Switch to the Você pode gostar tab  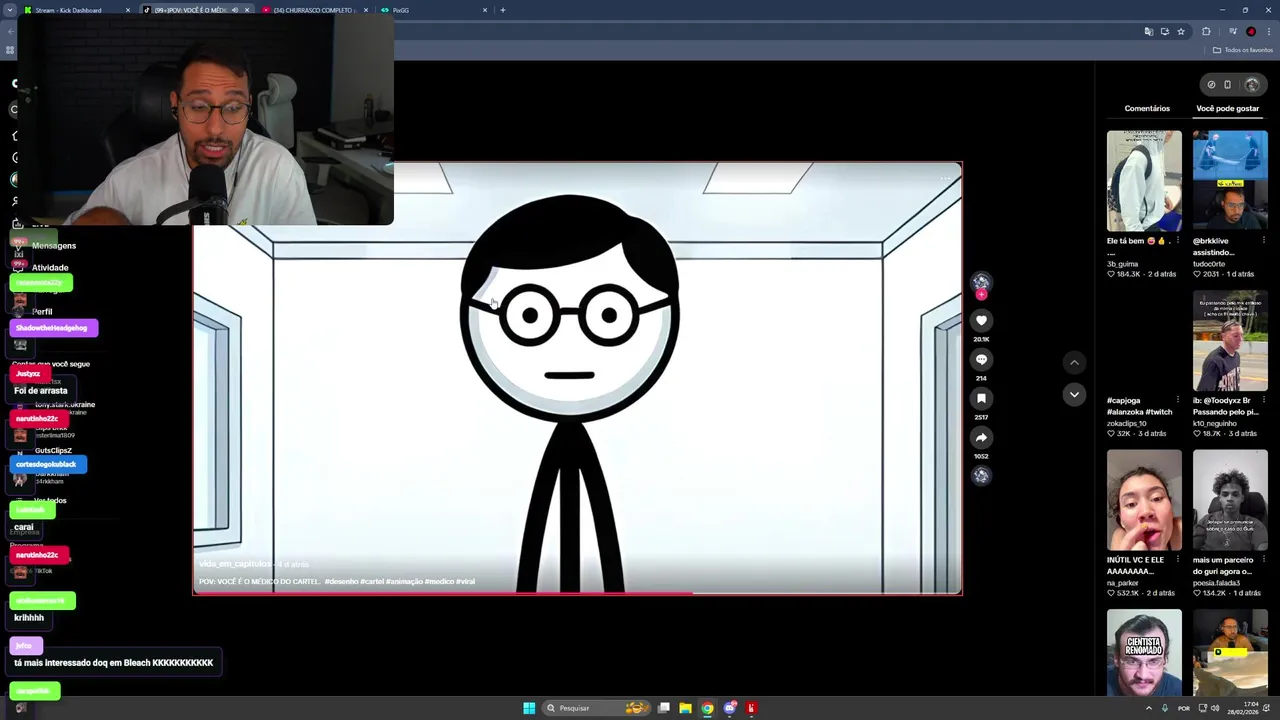pos(1228,108)
